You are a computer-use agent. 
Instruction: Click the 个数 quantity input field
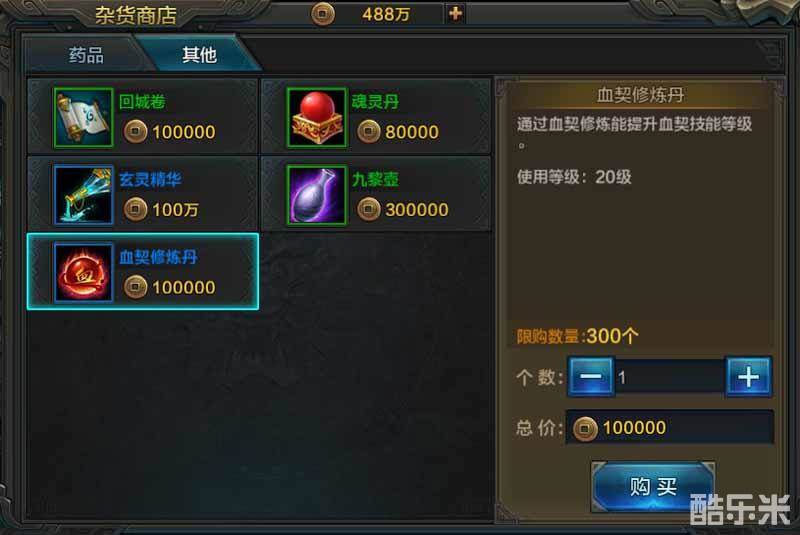point(669,377)
